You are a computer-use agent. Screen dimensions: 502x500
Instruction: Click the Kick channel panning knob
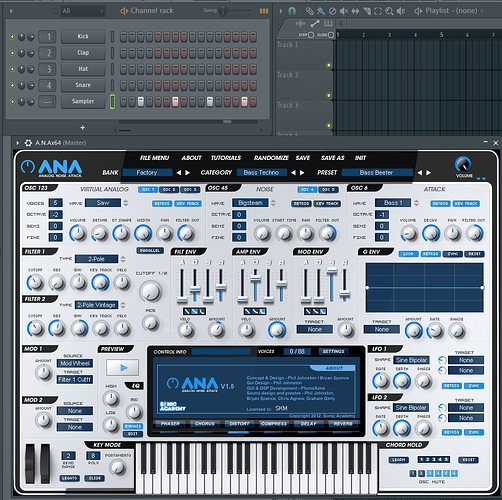click(22, 37)
